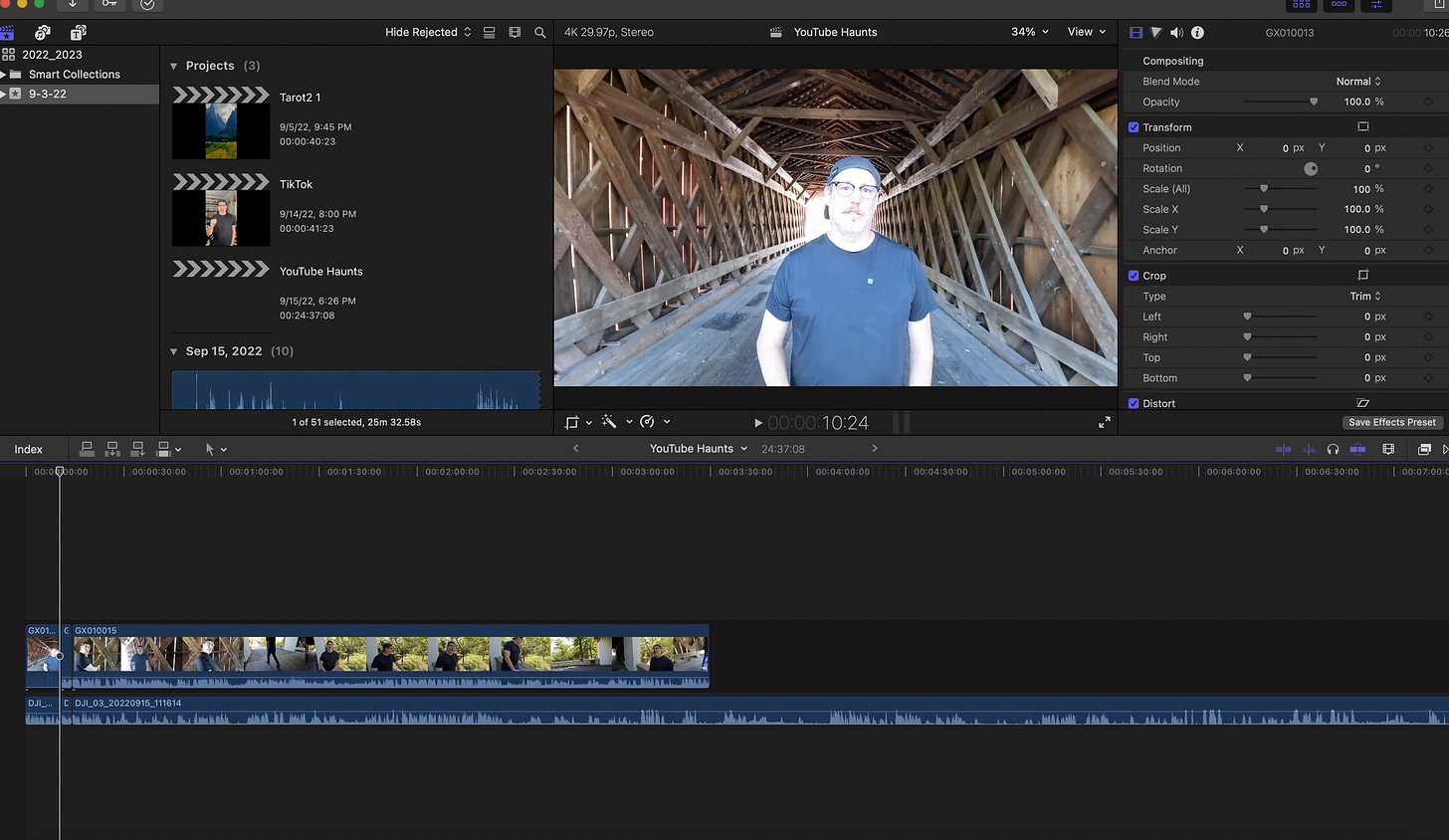The width and height of the screenshot is (1449, 840).
Task: Open the timeline Index panel
Action: (x=28, y=449)
